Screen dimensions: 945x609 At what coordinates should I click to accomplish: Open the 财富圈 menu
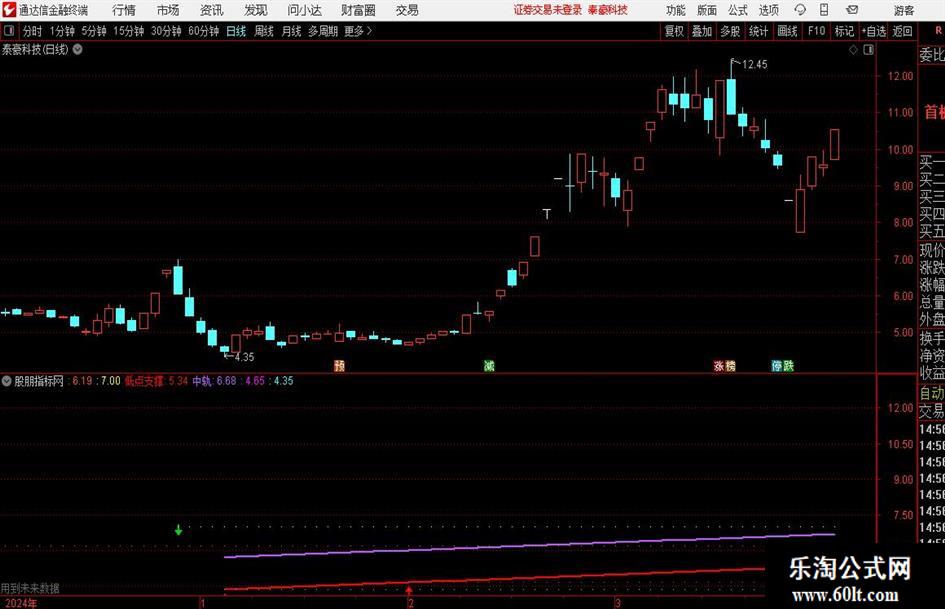tap(358, 10)
